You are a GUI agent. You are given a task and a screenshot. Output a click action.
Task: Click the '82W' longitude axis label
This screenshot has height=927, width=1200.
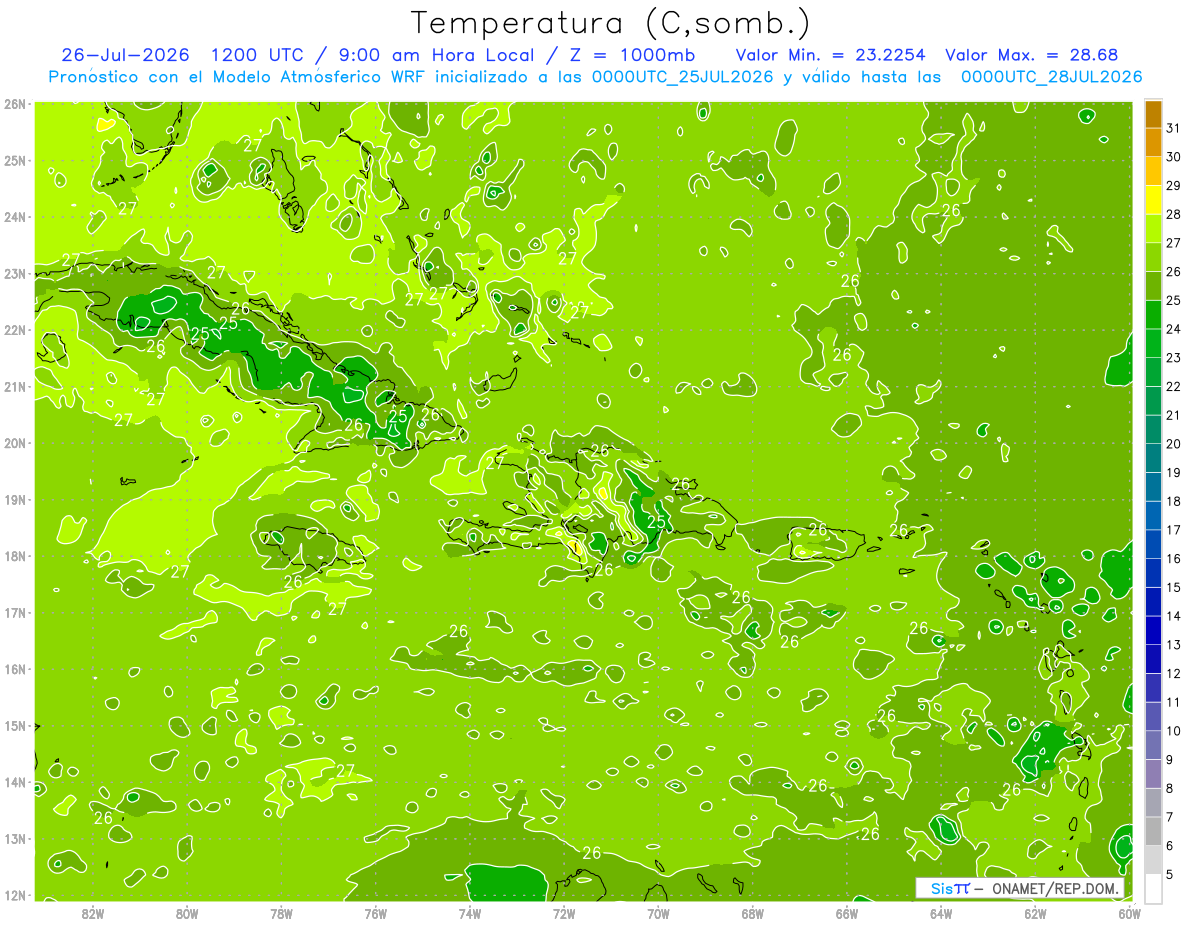[x=93, y=913]
